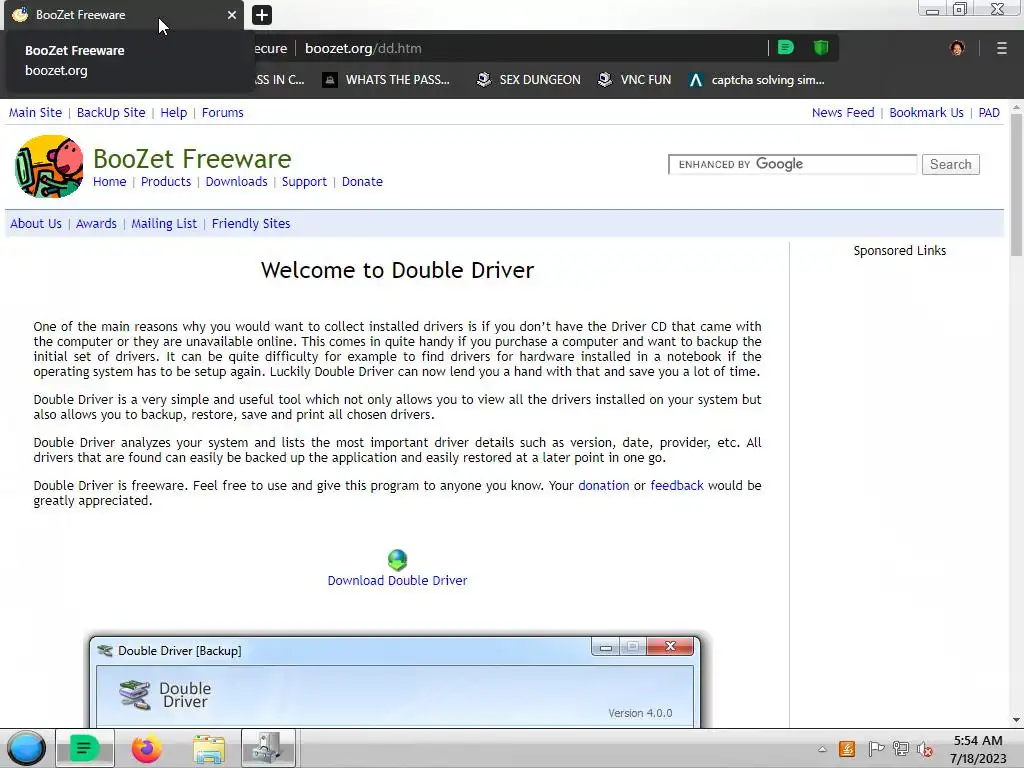Viewport: 1024px width, 768px height.
Task: Click Bookmark Us link
Action: point(926,112)
